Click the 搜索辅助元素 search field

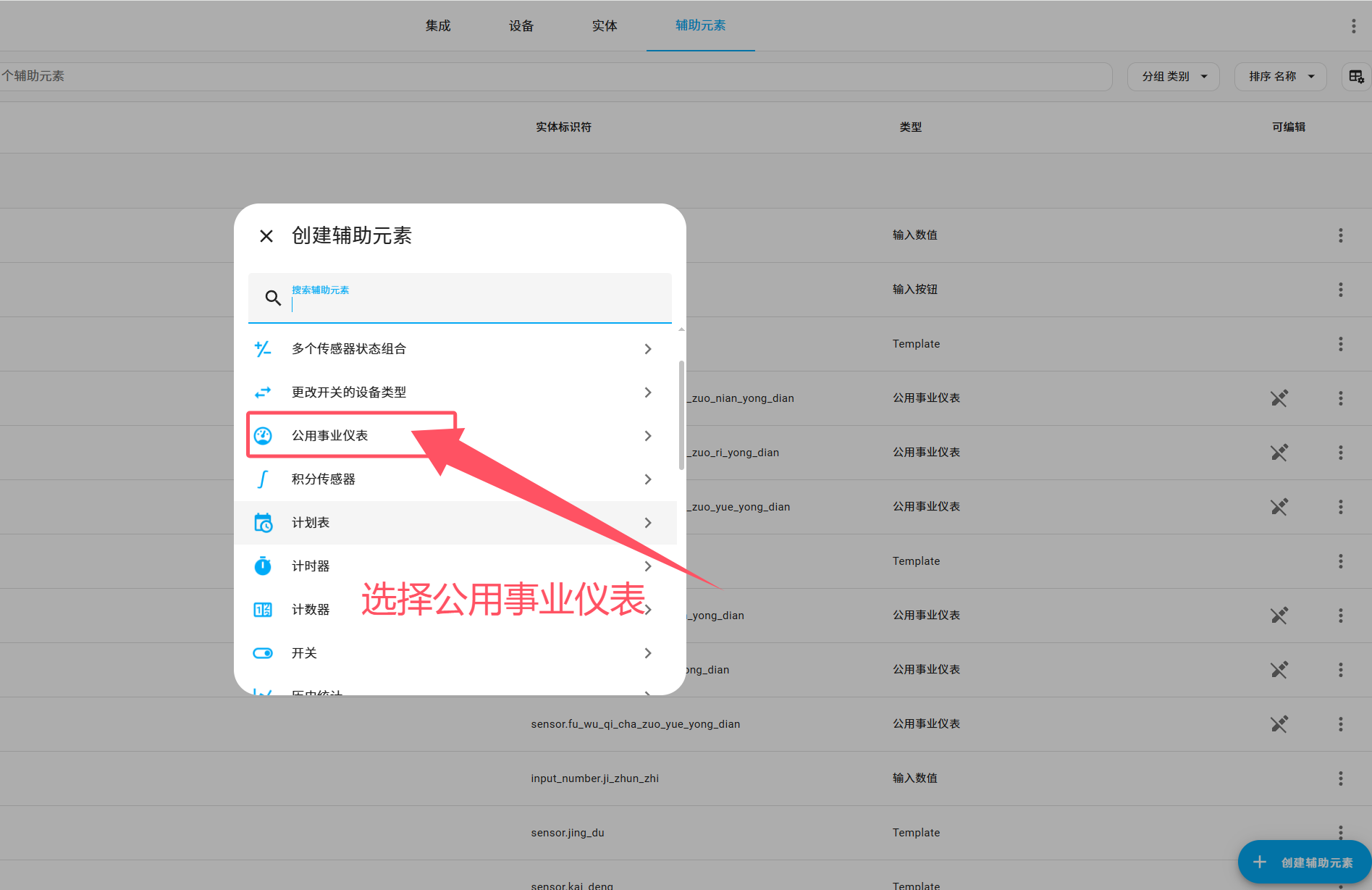pos(471,298)
